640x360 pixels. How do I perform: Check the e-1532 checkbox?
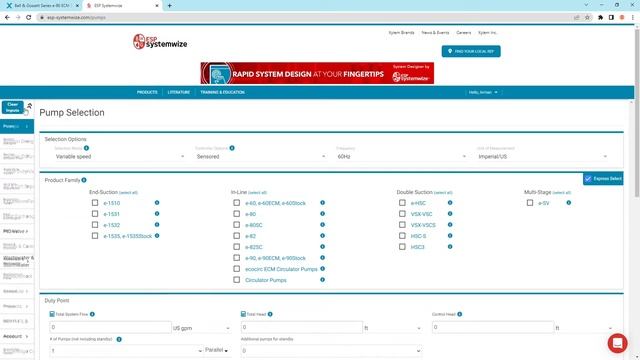[95, 225]
